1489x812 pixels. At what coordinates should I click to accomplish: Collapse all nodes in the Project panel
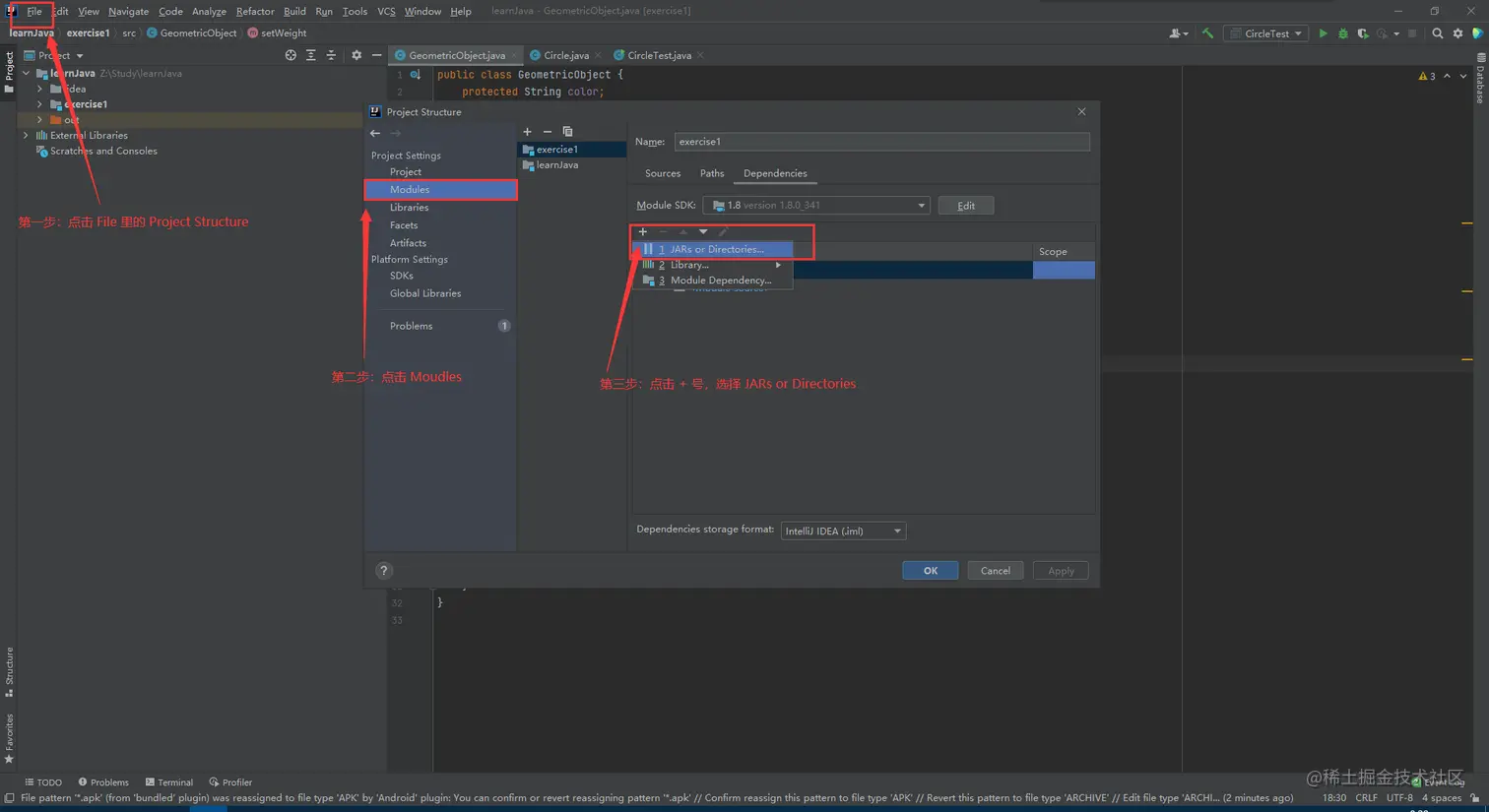pos(332,55)
